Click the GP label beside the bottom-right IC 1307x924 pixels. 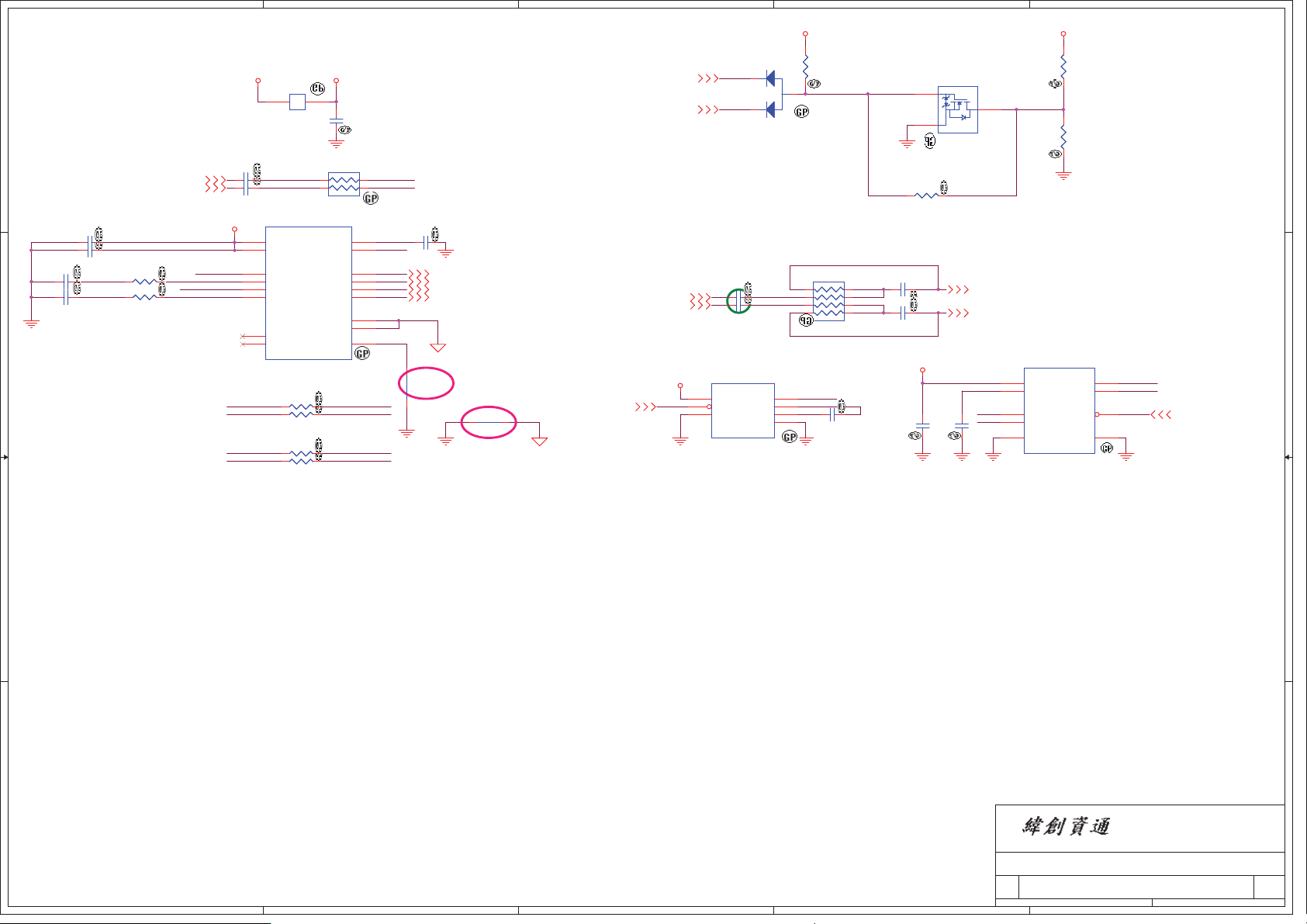coord(1107,448)
